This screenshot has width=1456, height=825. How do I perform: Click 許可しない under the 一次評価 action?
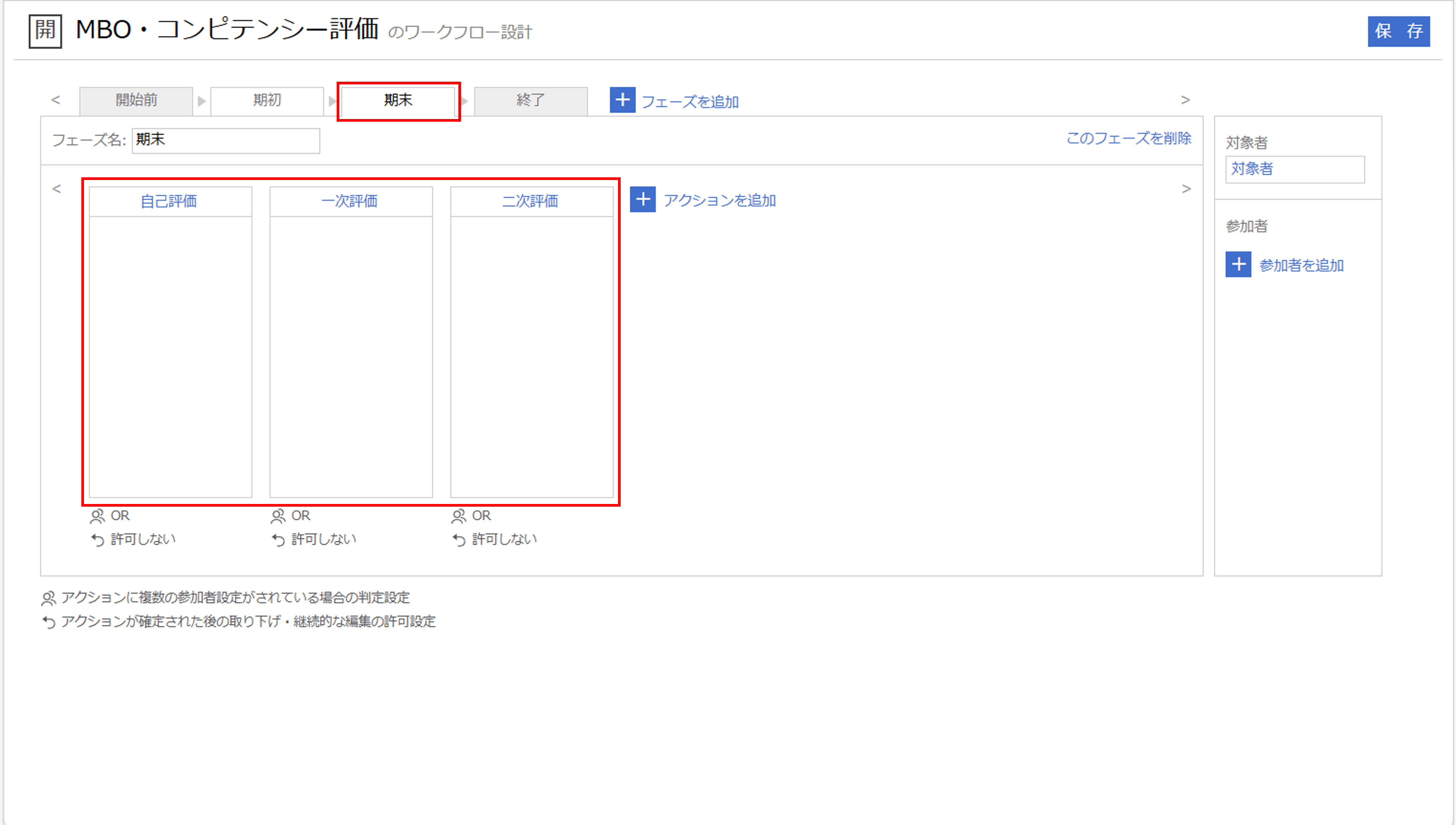click(x=324, y=539)
